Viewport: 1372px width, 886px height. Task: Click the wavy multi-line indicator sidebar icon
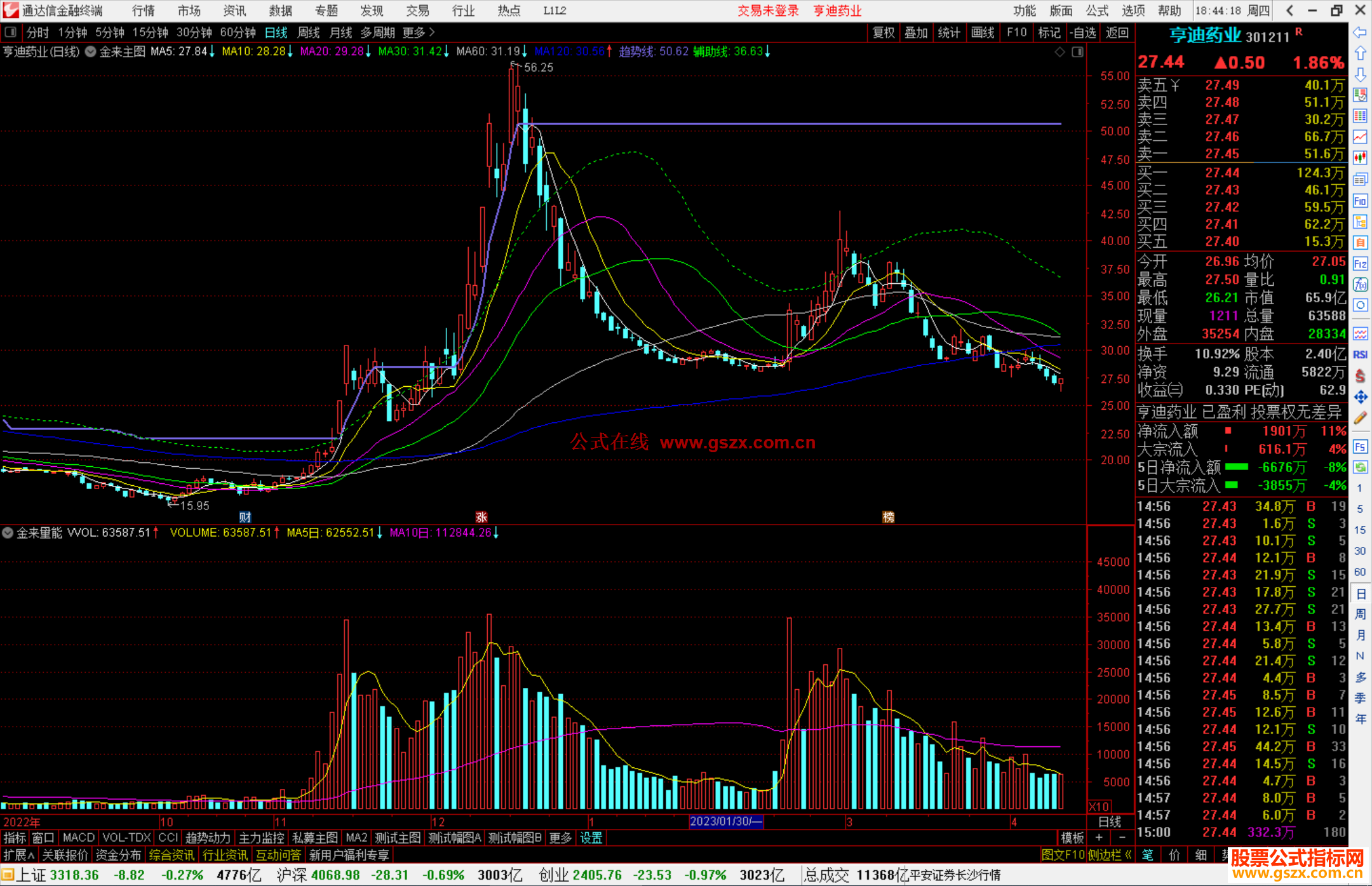click(1360, 333)
